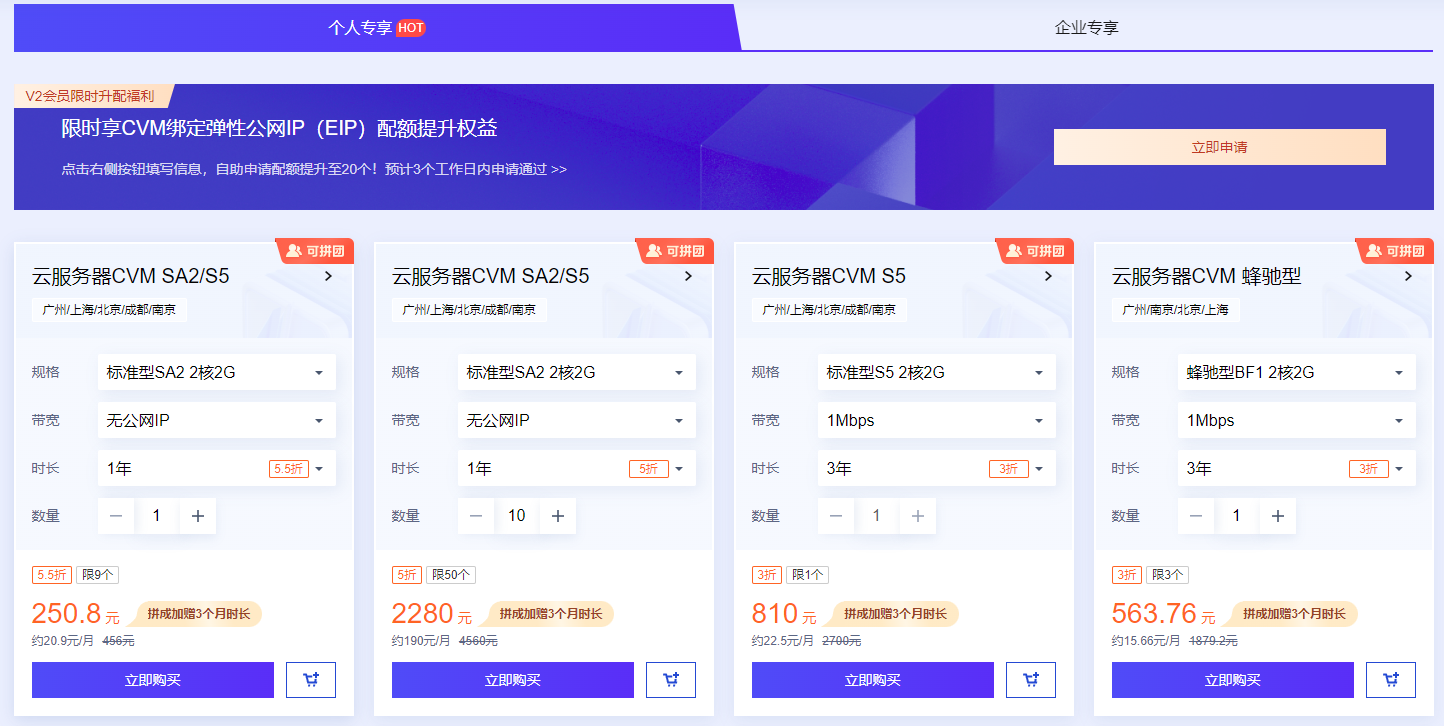Viewport: 1444px width, 726px height.
Task: Open 标准型SA2 2核2G spec dropdown on 250.8元 card
Action: (217, 372)
